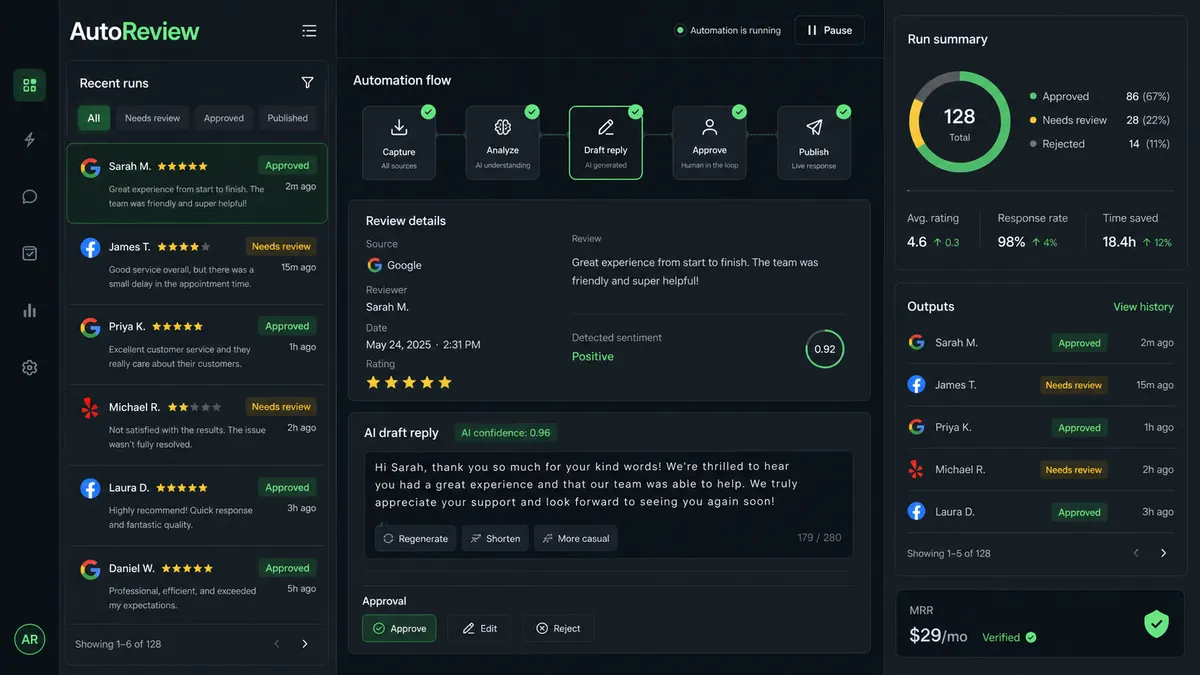Click the run summary donut chart
Image resolution: width=1200 pixels, height=675 pixels.
(959, 122)
